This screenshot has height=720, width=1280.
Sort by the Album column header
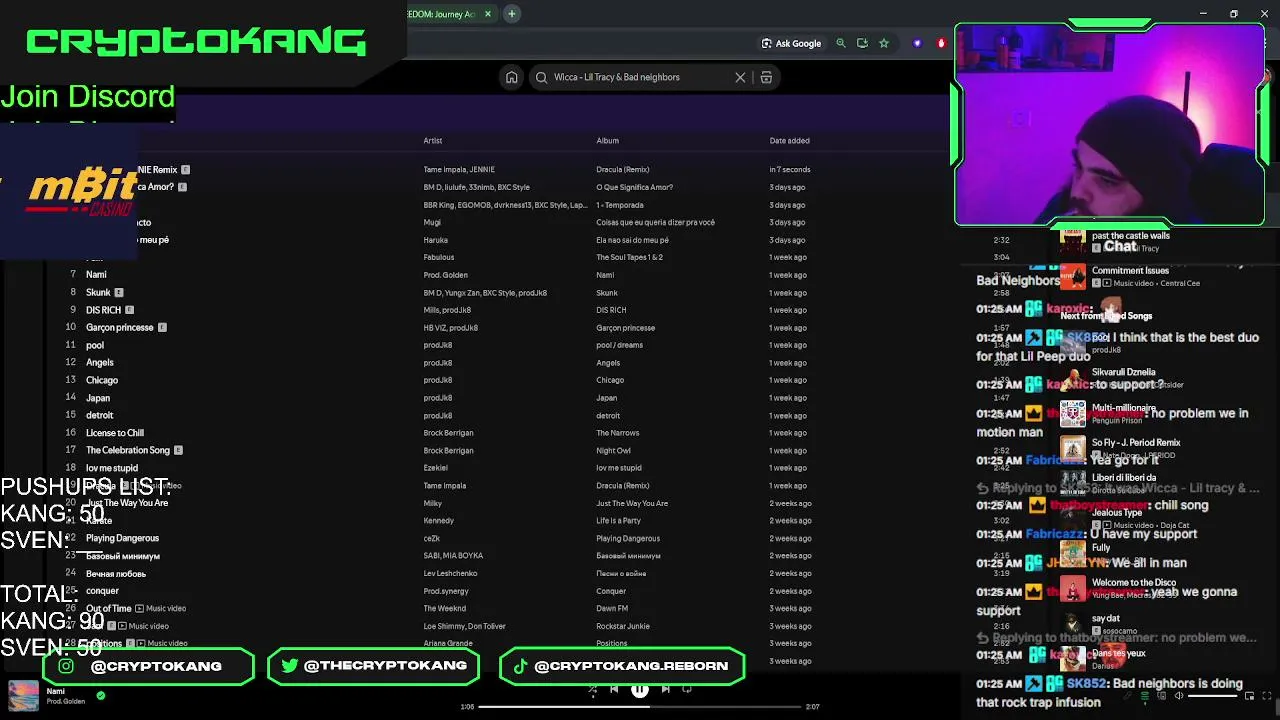pyautogui.click(x=607, y=141)
